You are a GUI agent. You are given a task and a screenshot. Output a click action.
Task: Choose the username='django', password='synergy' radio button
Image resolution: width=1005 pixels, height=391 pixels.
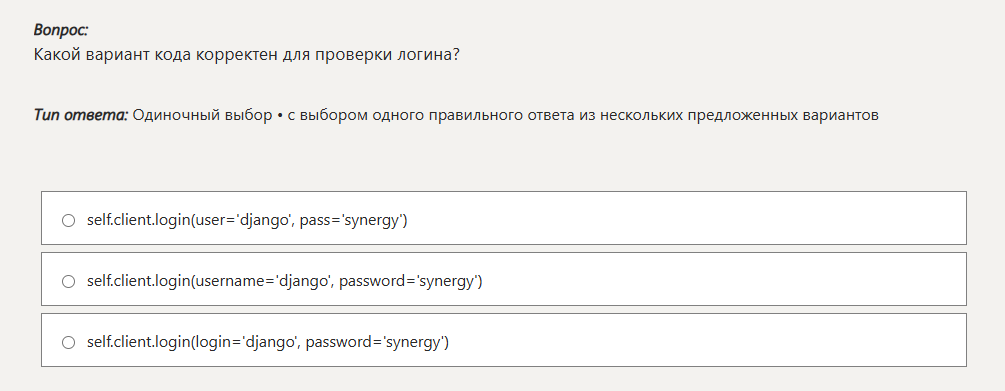[68, 281]
